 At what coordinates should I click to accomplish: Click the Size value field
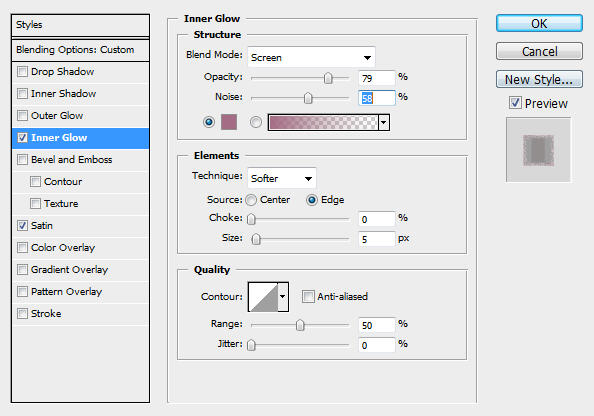tap(377, 239)
